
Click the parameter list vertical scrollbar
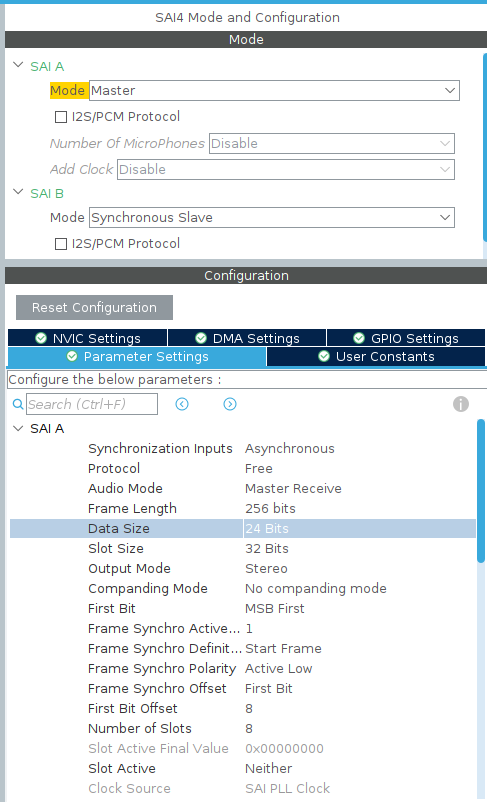click(x=481, y=491)
